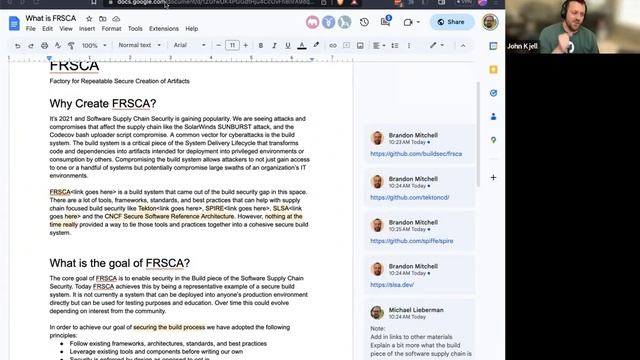Open editing mode pencil dropdown
The image size is (640, 360).
point(436,45)
